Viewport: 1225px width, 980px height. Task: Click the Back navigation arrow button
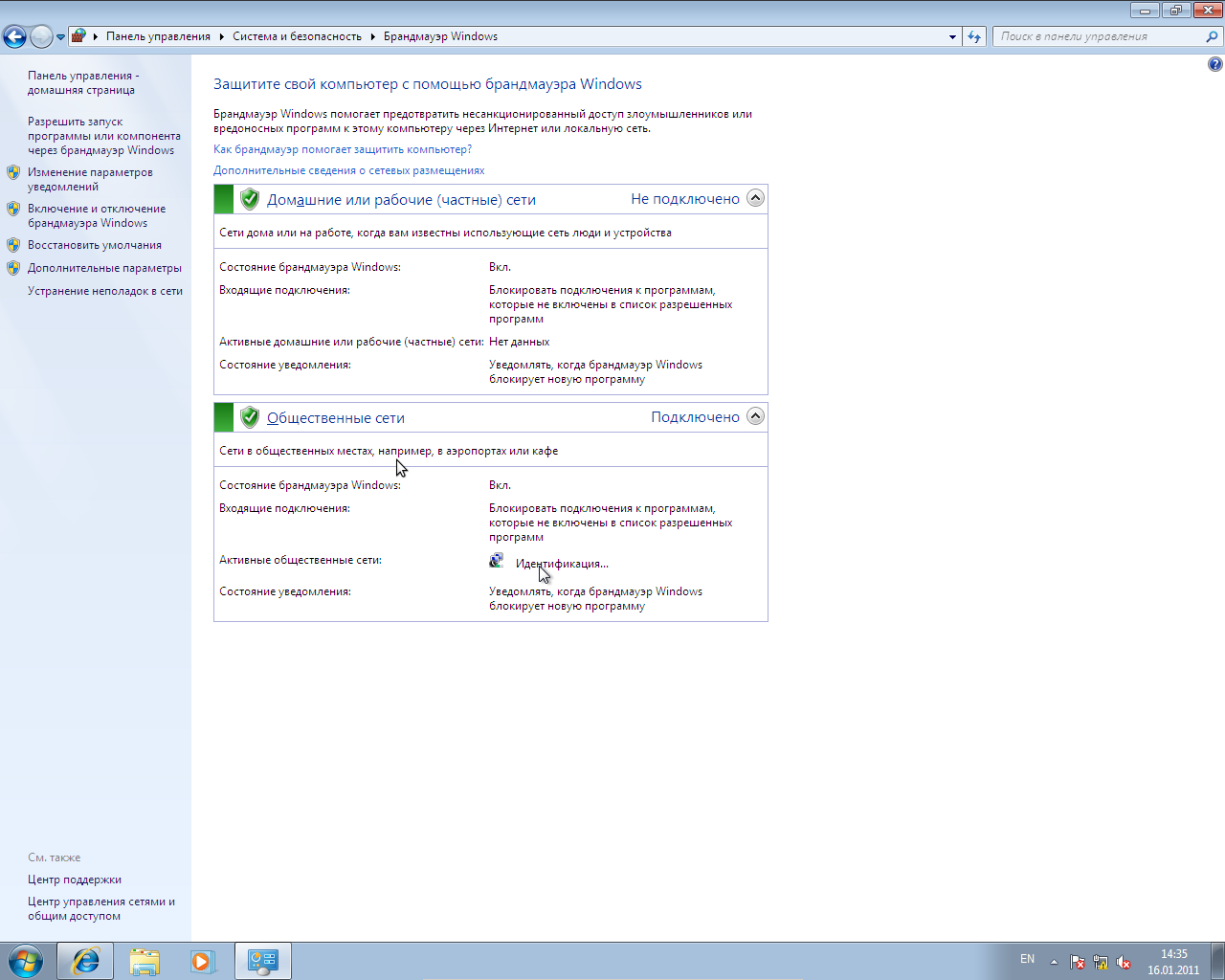pyautogui.click(x=14, y=36)
